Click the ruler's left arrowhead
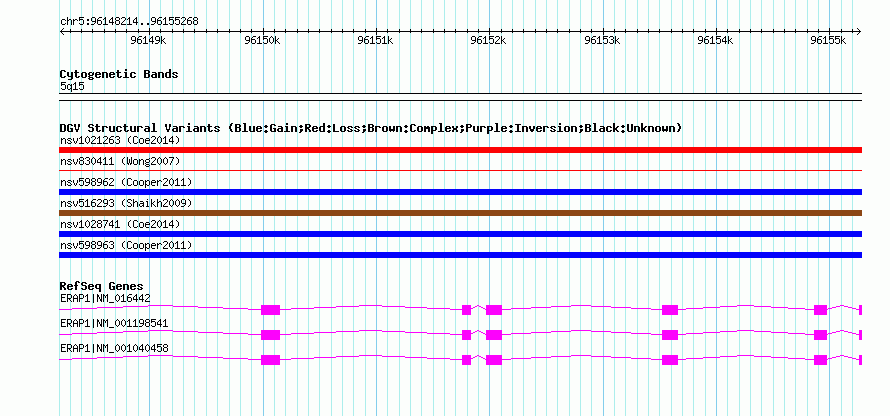This screenshot has height=416, width=890. pyautogui.click(x=62, y=31)
